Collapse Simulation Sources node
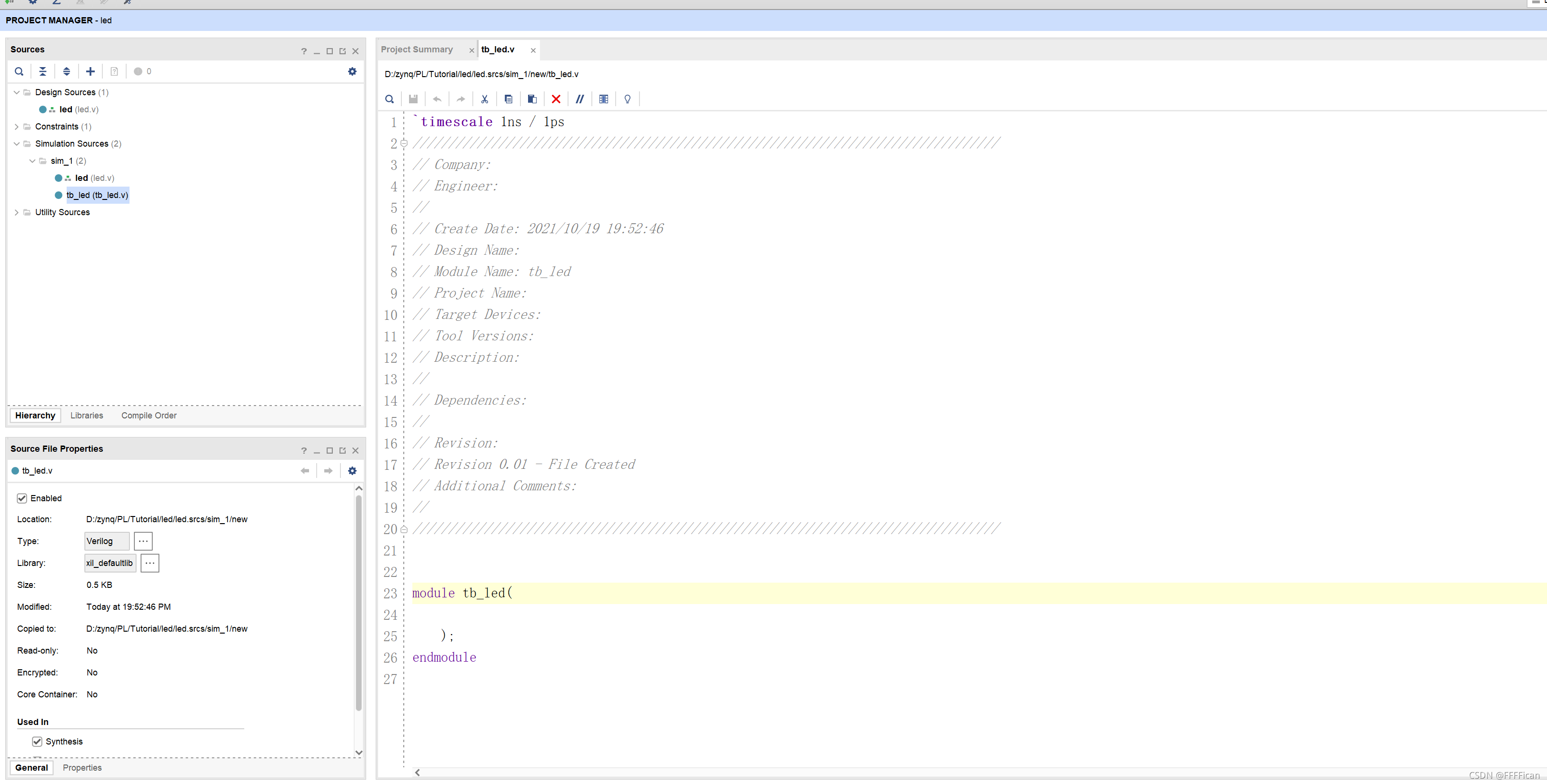The image size is (1547, 784). coord(17,144)
